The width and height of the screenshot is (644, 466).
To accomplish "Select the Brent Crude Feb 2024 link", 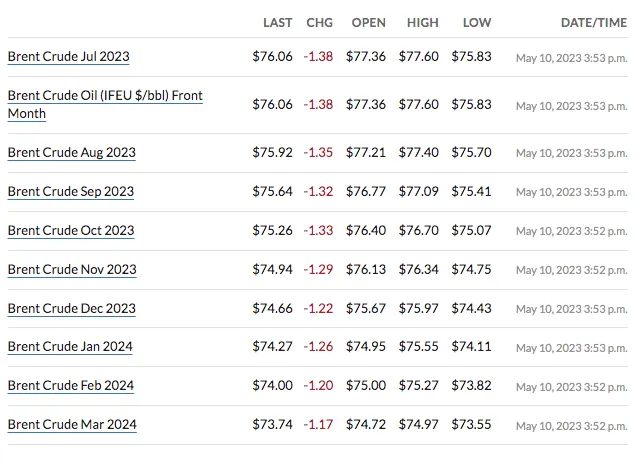I will 70,386.
